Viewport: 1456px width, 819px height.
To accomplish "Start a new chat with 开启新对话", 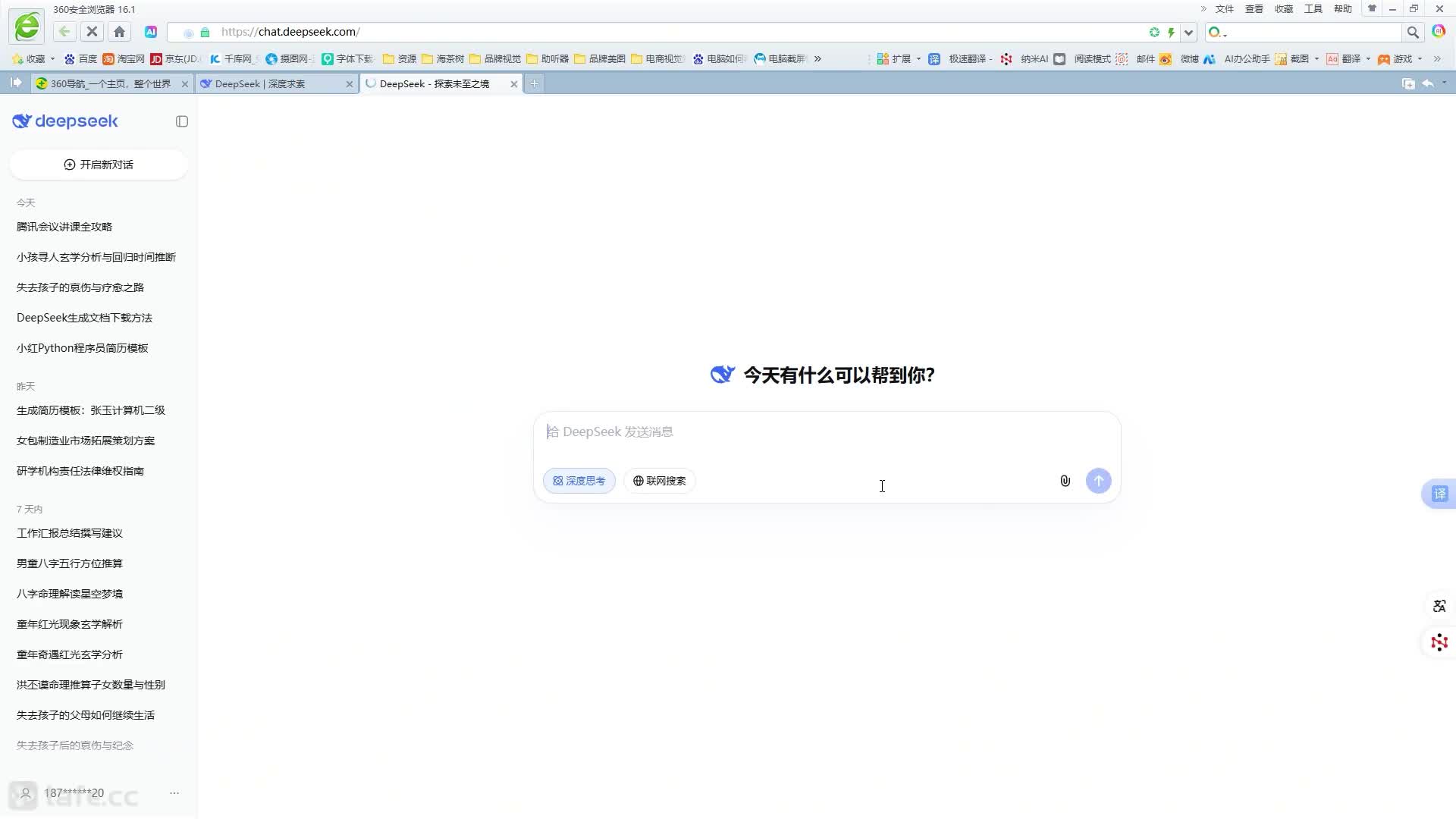I will point(99,165).
